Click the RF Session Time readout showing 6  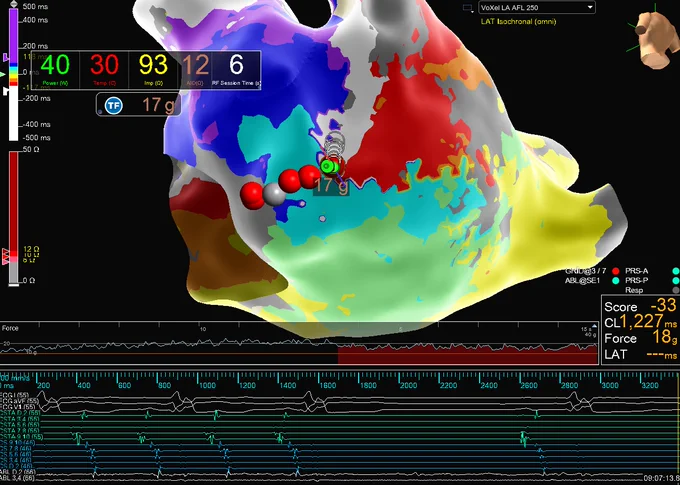point(236,70)
